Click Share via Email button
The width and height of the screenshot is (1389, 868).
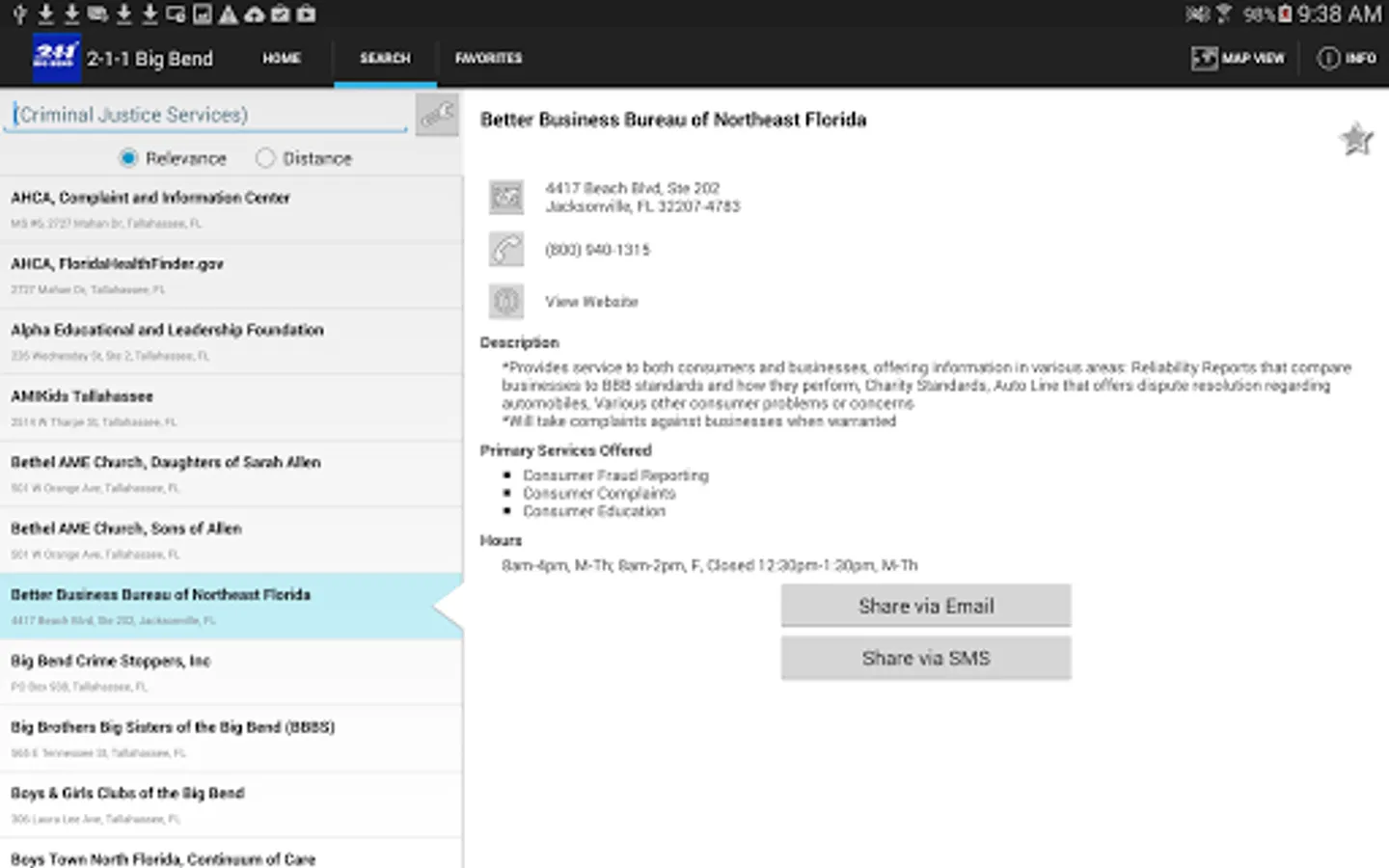(x=926, y=606)
